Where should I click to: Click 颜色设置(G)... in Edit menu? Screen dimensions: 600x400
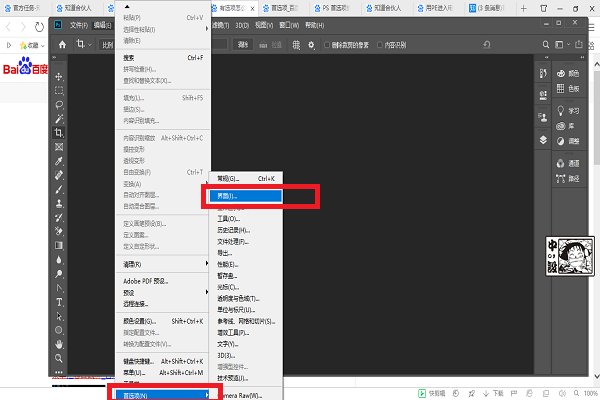pyautogui.click(x=163, y=321)
